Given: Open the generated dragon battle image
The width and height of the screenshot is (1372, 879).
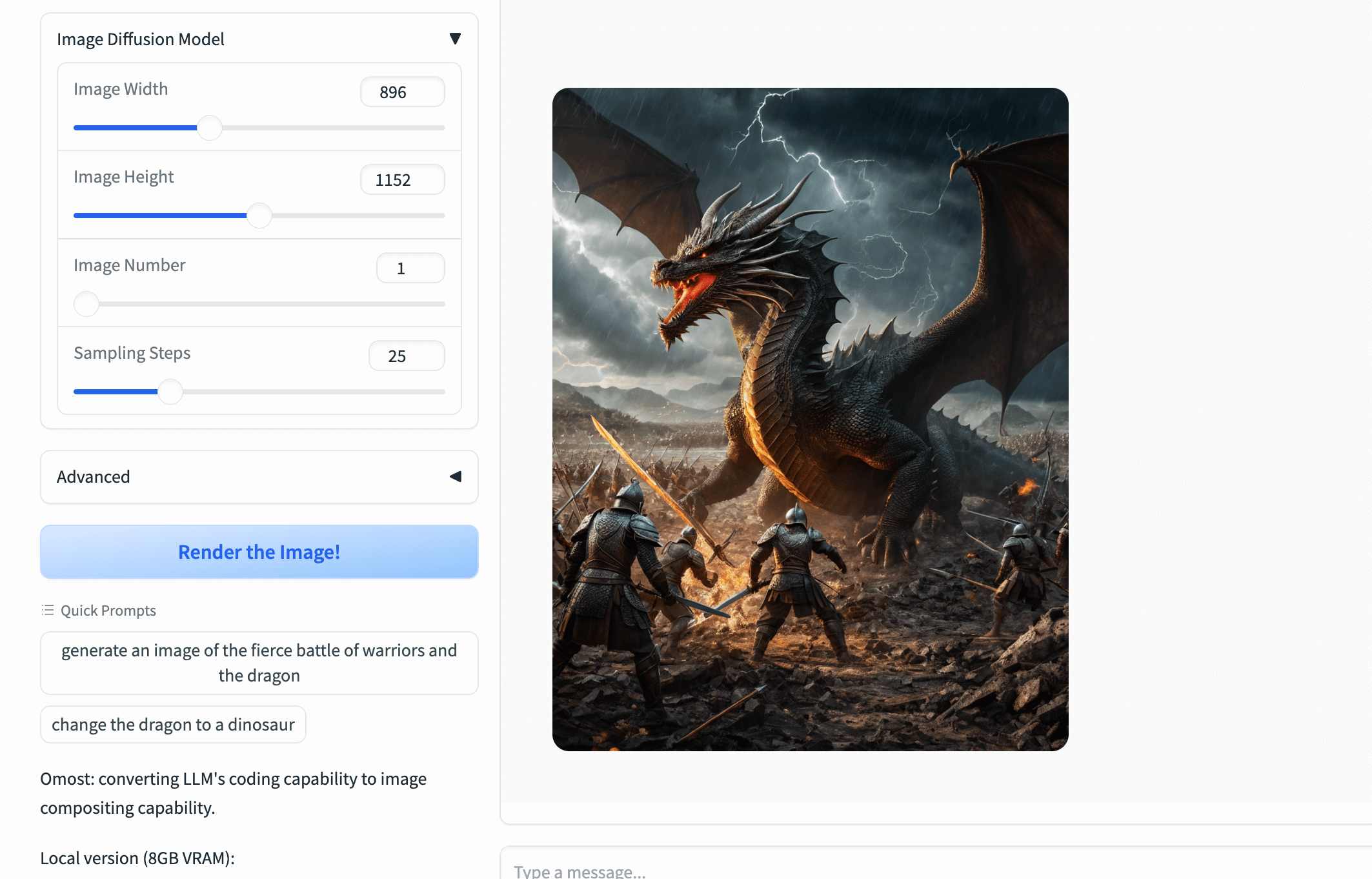Looking at the screenshot, I should point(810,419).
